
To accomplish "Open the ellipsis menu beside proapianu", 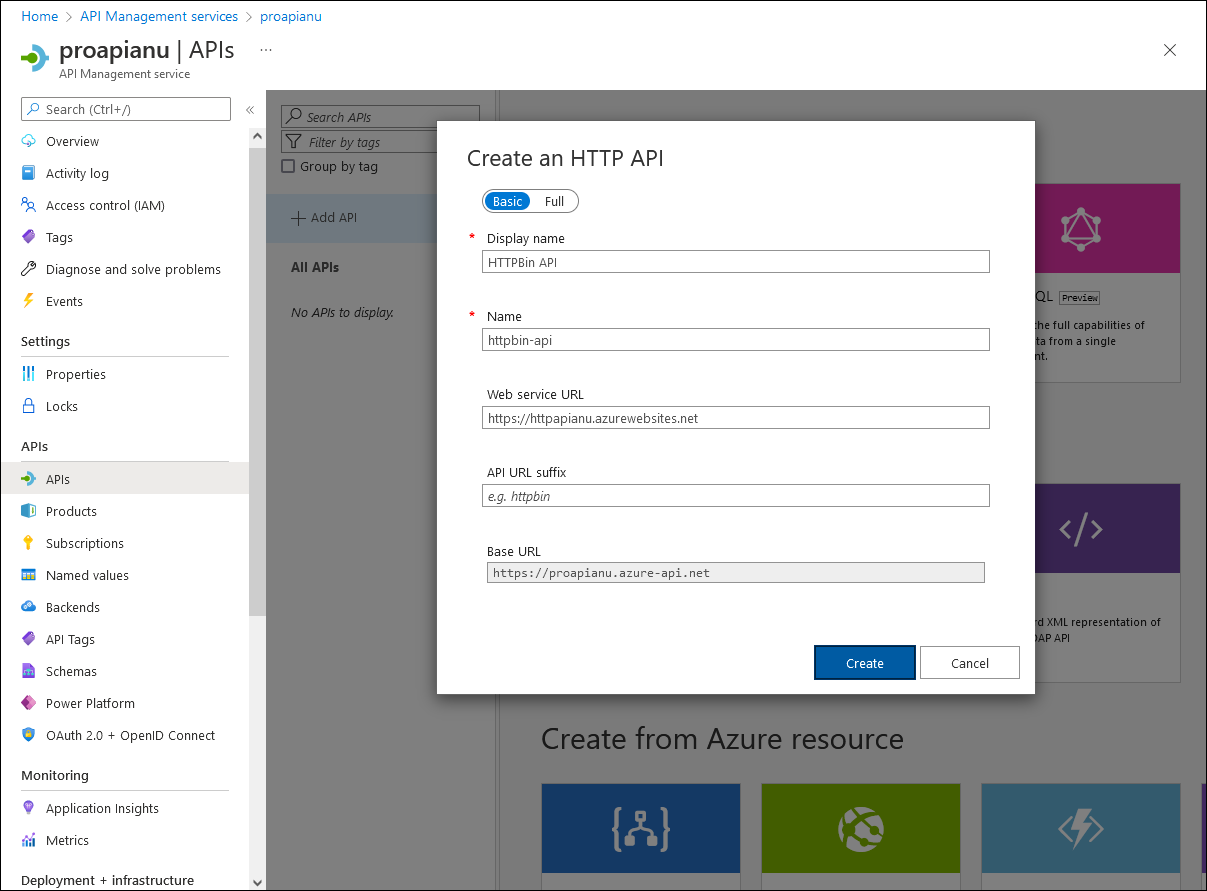I will [x=264, y=49].
